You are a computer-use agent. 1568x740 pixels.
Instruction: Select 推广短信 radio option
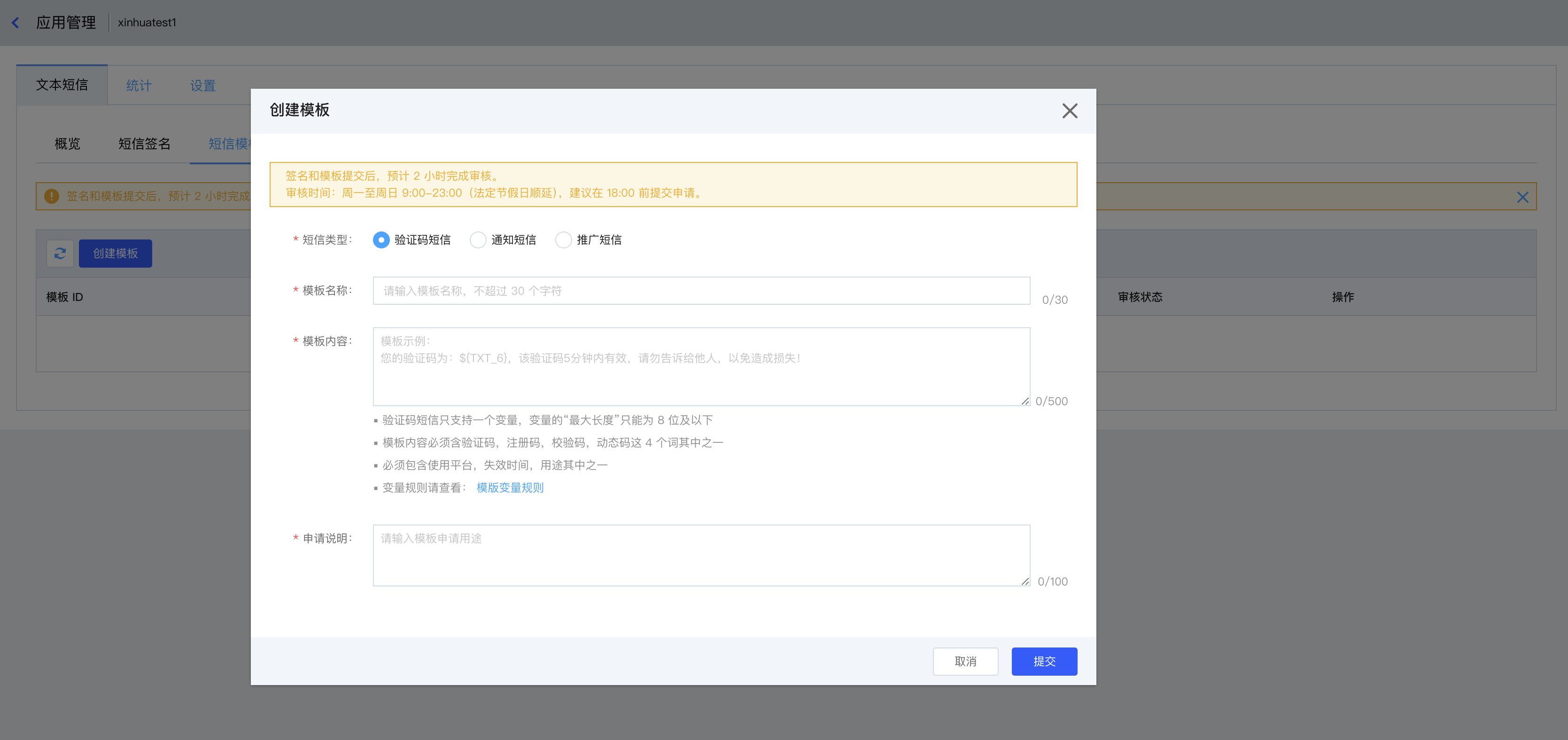click(x=564, y=240)
